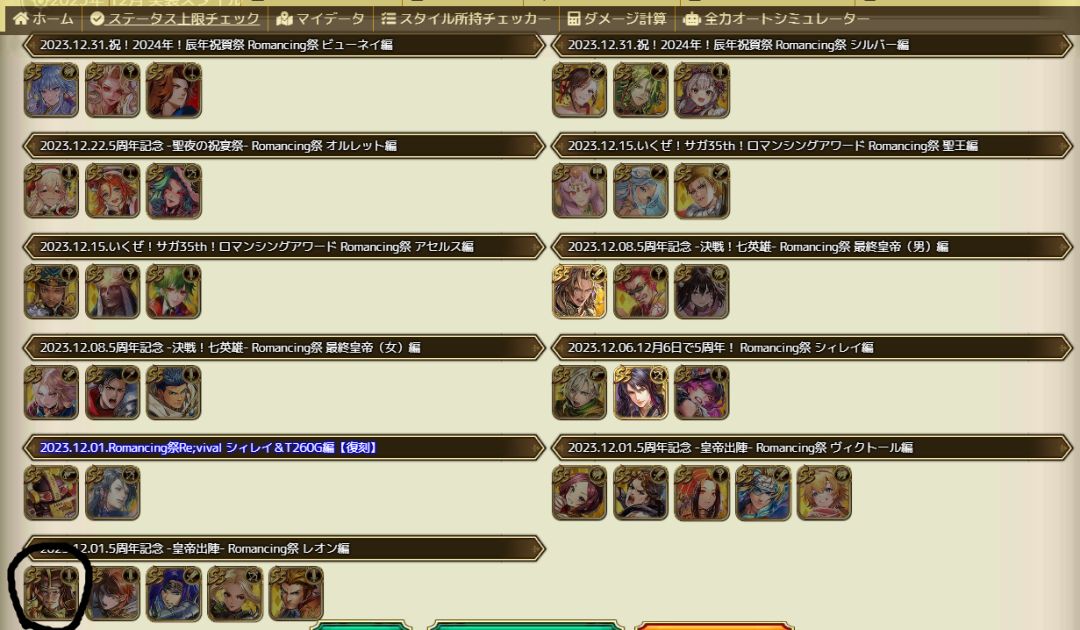Select the purple-haired middle style in シィレイ編 row
This screenshot has width=1080, height=630.
coord(641,392)
